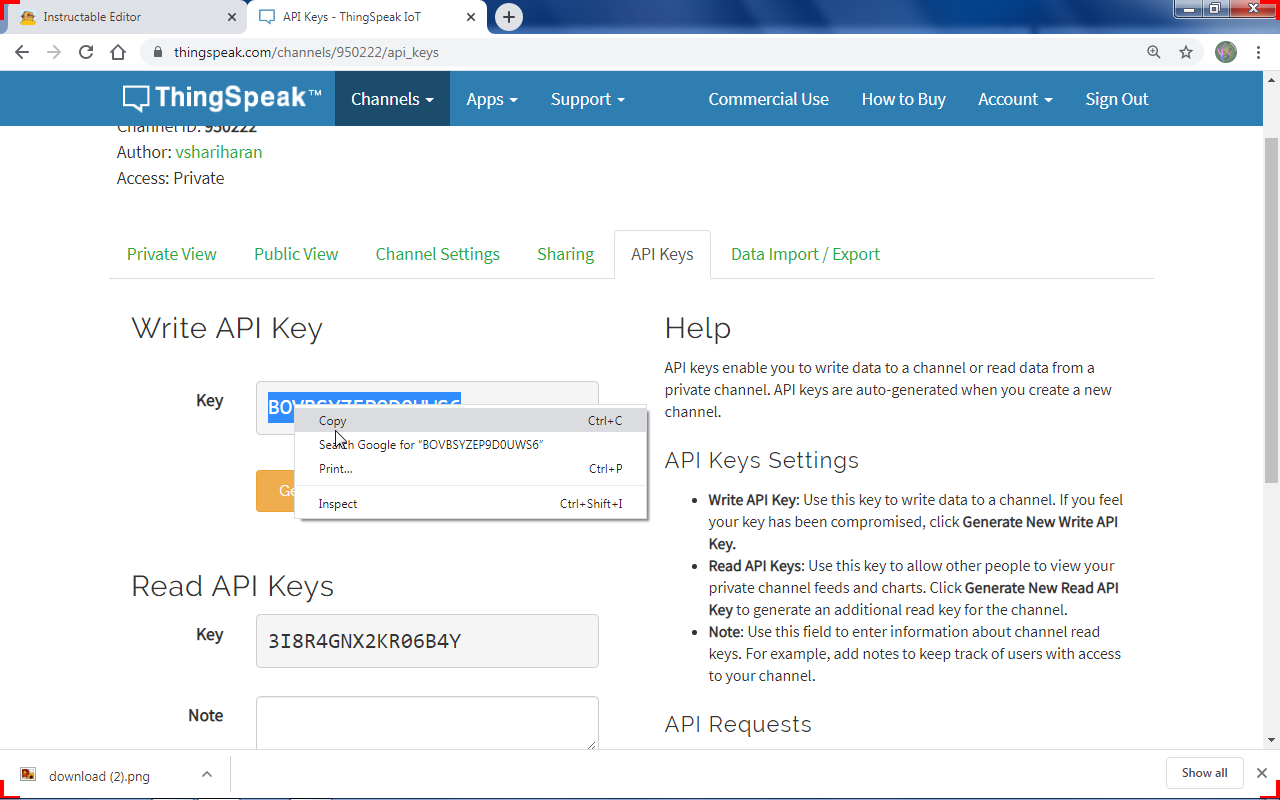This screenshot has width=1280, height=800.
Task: Click the Write API Key heading
Action: (x=227, y=328)
